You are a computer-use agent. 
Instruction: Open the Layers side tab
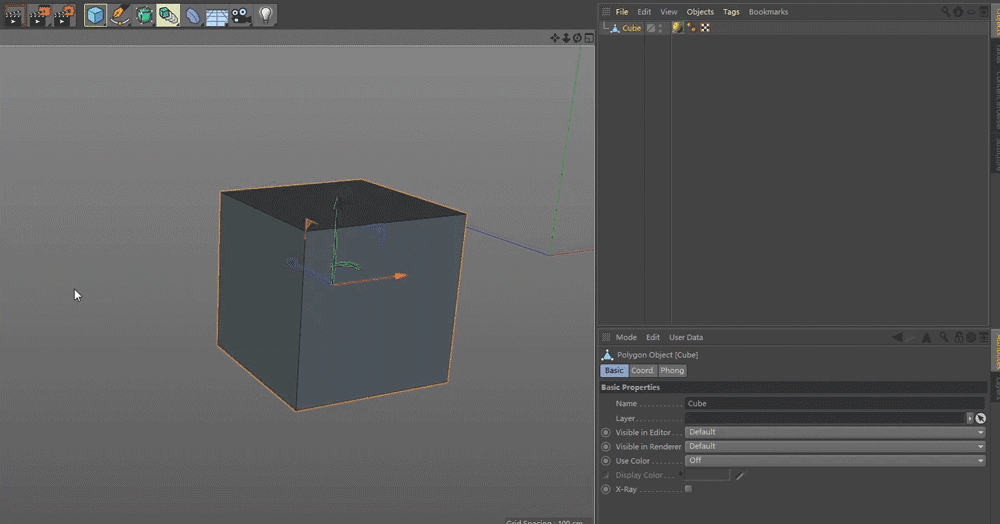coord(995,388)
